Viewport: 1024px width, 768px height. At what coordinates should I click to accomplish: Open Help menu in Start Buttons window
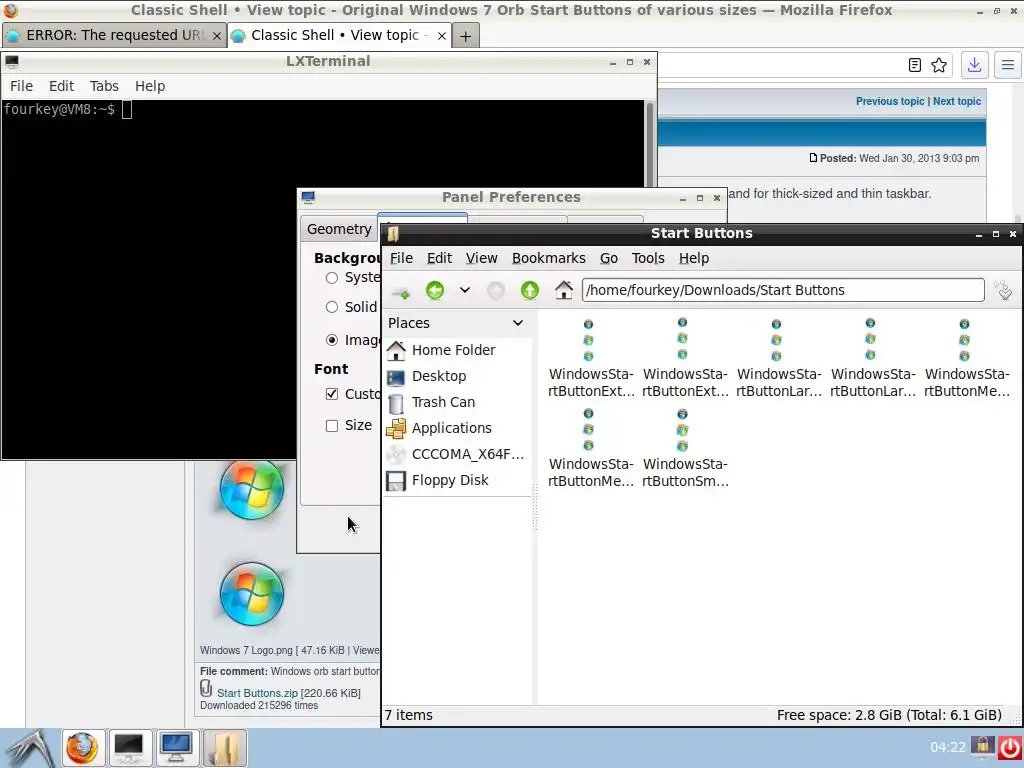pyautogui.click(x=694, y=258)
